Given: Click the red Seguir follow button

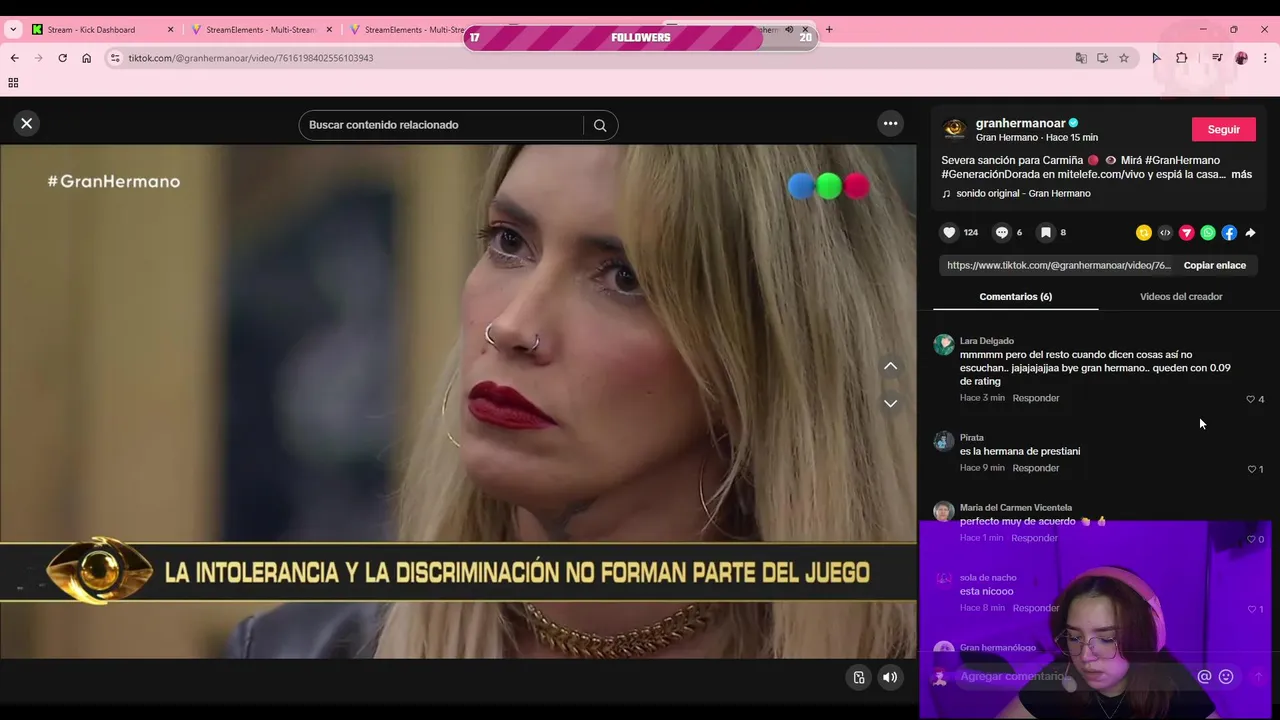Looking at the screenshot, I should 1223,129.
